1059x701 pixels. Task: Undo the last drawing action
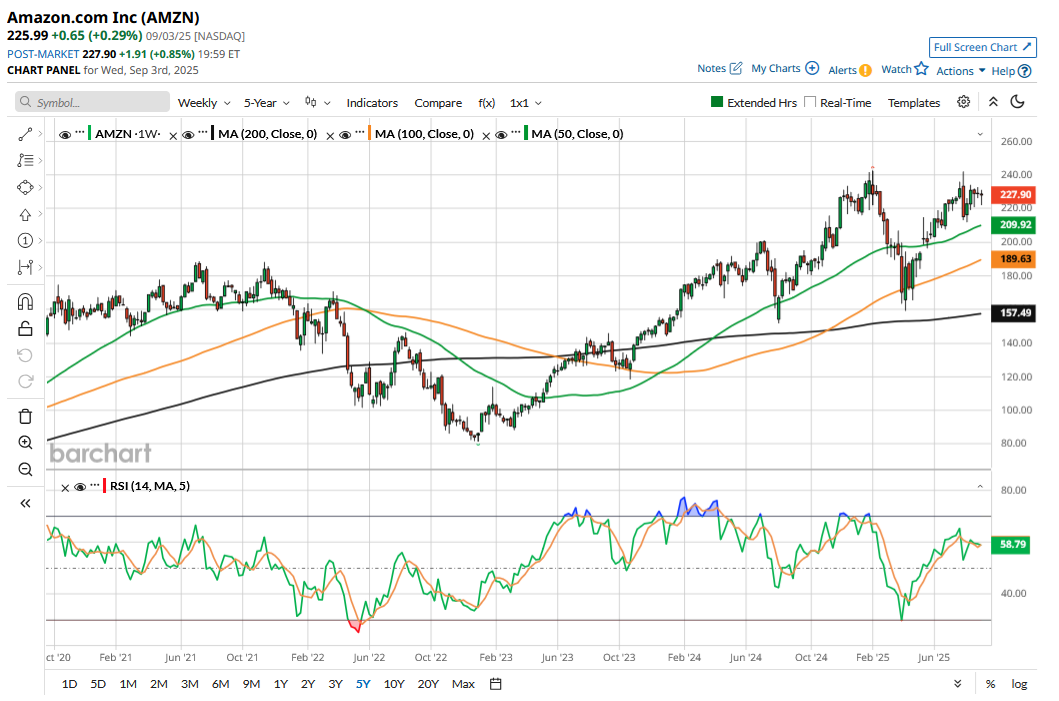point(25,355)
